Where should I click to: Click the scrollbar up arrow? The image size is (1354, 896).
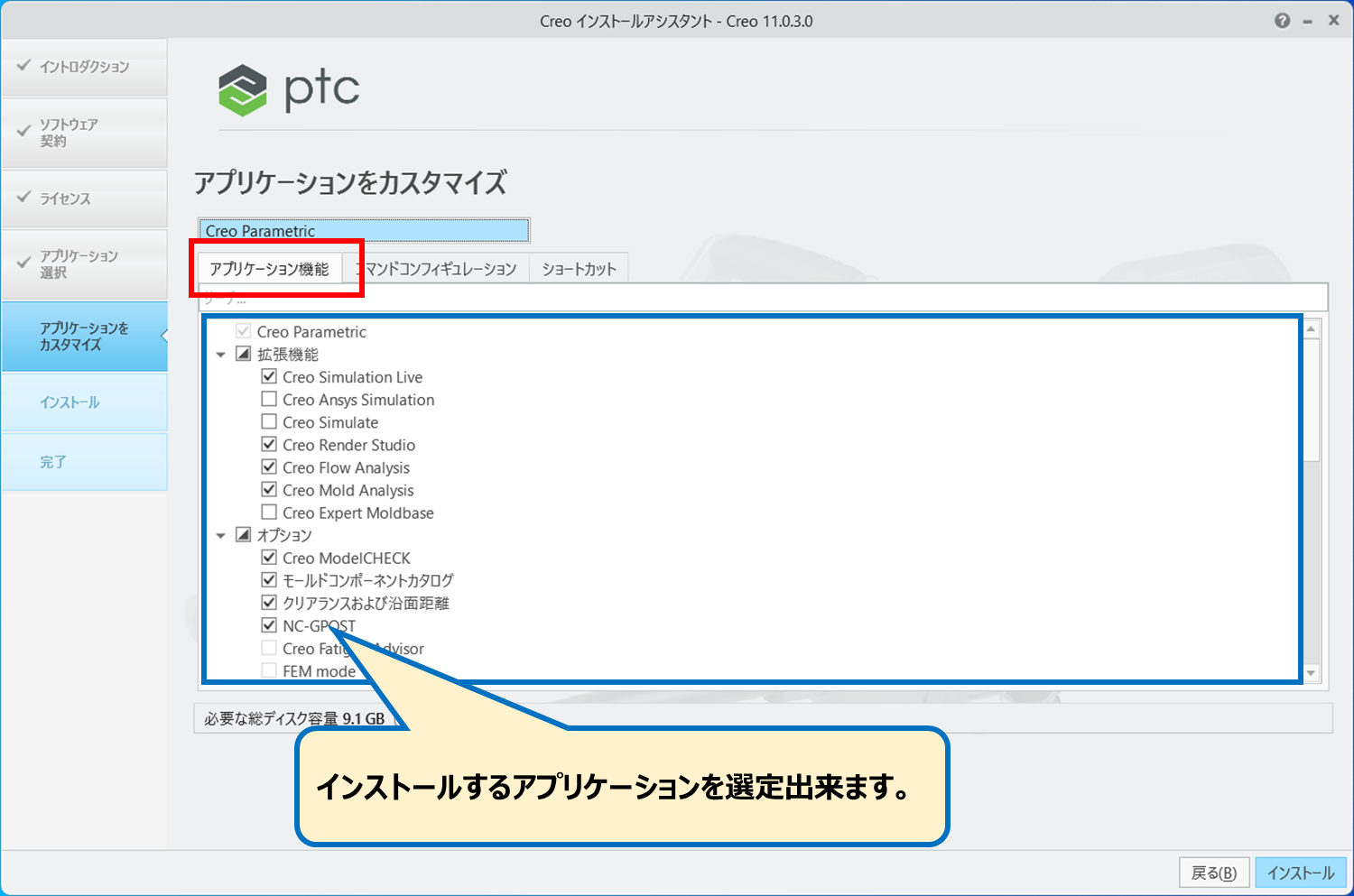(1312, 330)
